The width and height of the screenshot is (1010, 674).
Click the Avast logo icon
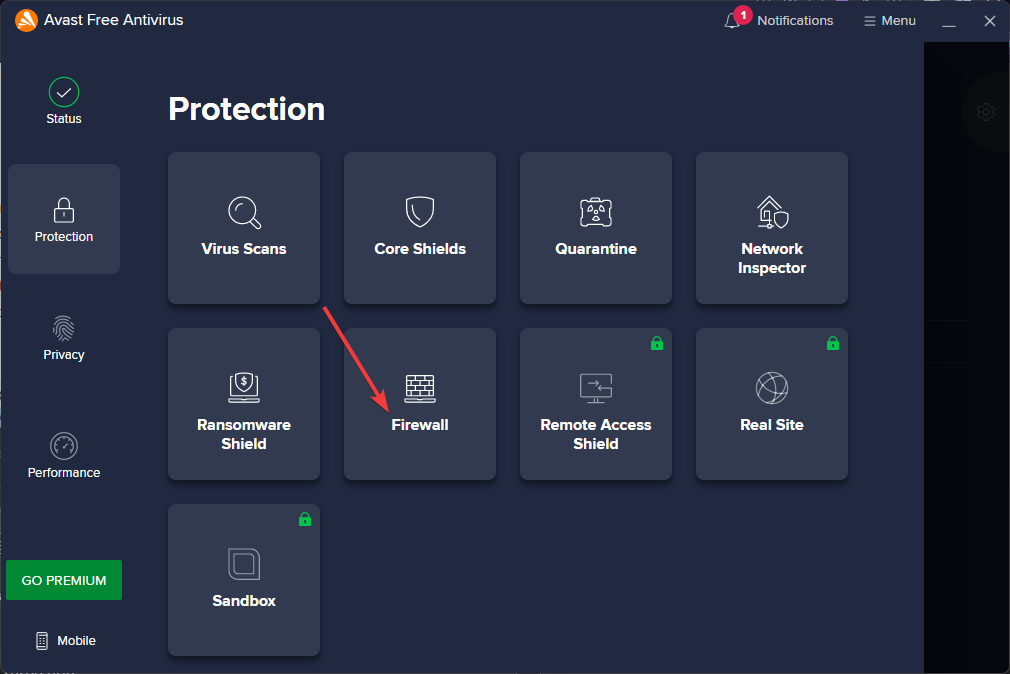tap(26, 20)
